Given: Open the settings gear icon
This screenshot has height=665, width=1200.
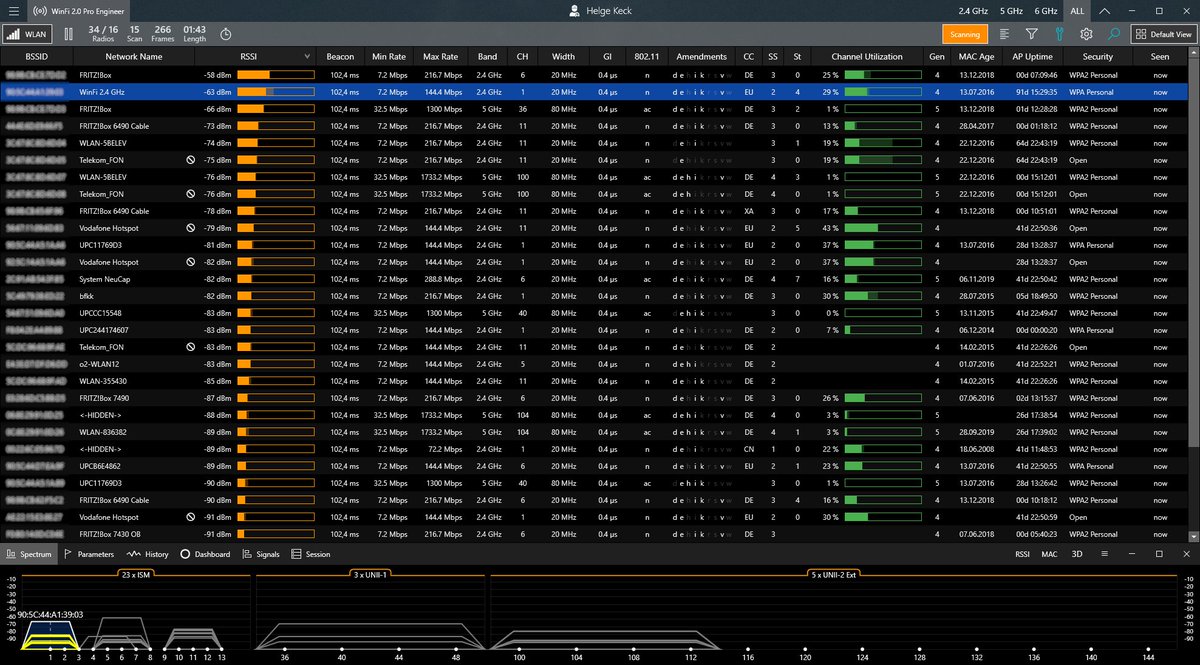Looking at the screenshot, I should pos(1086,34).
